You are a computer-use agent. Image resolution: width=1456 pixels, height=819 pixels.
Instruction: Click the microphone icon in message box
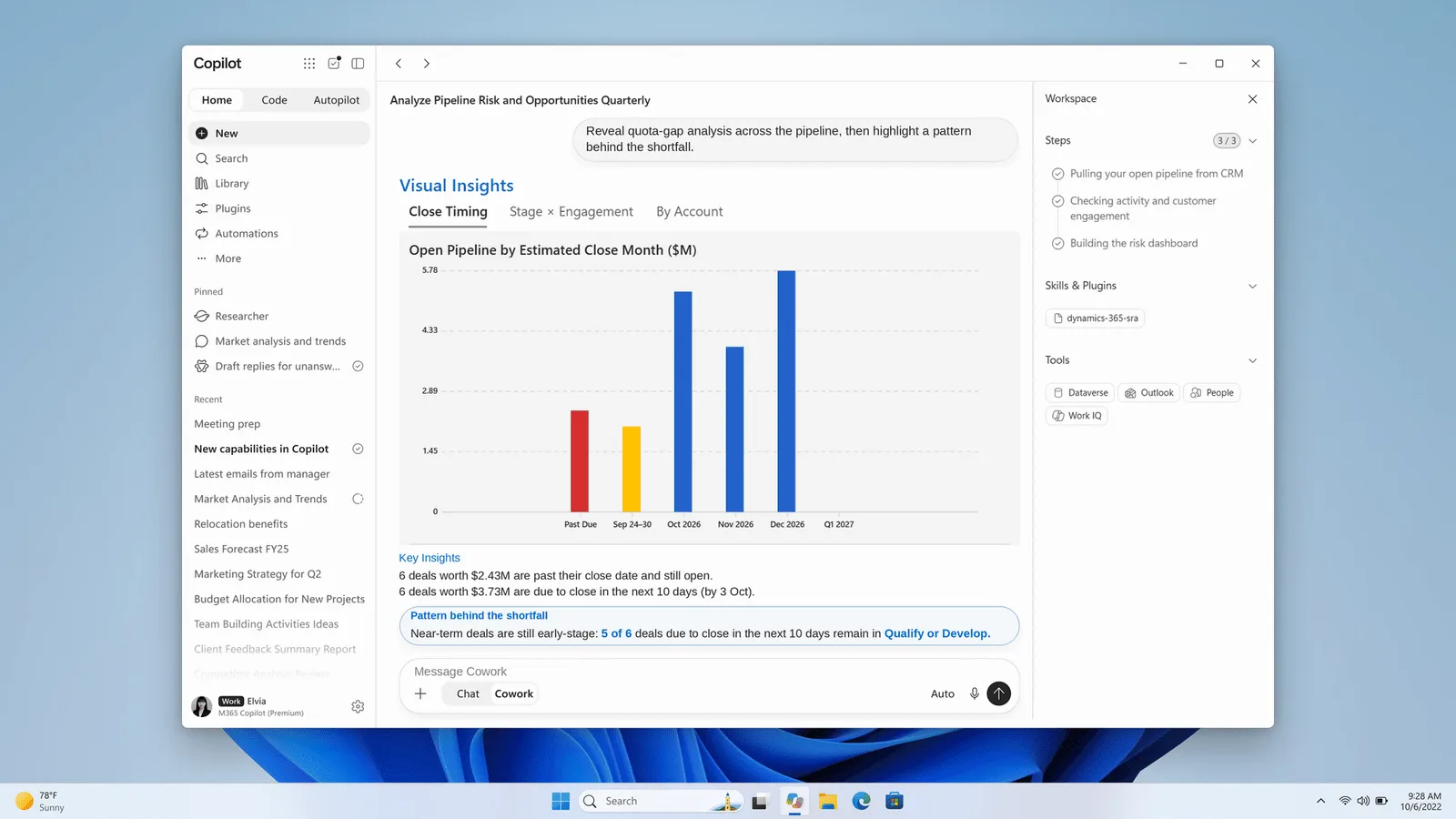(975, 693)
